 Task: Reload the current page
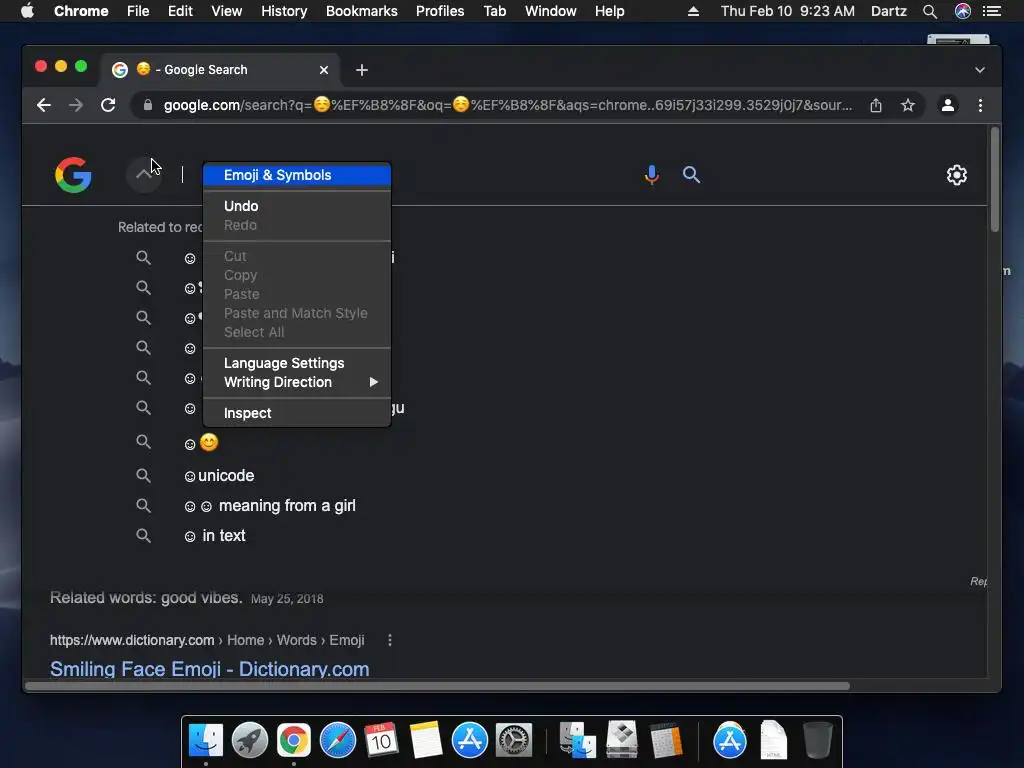pyautogui.click(x=108, y=105)
